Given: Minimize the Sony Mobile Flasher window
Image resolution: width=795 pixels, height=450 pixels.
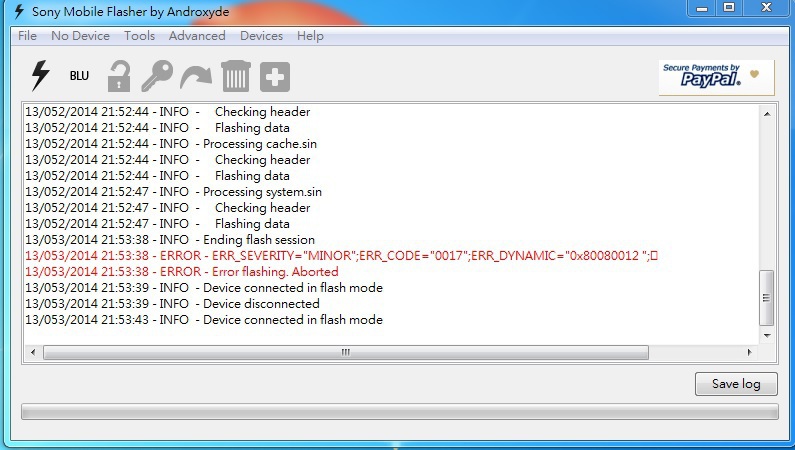Looking at the screenshot, I should click(702, 8).
